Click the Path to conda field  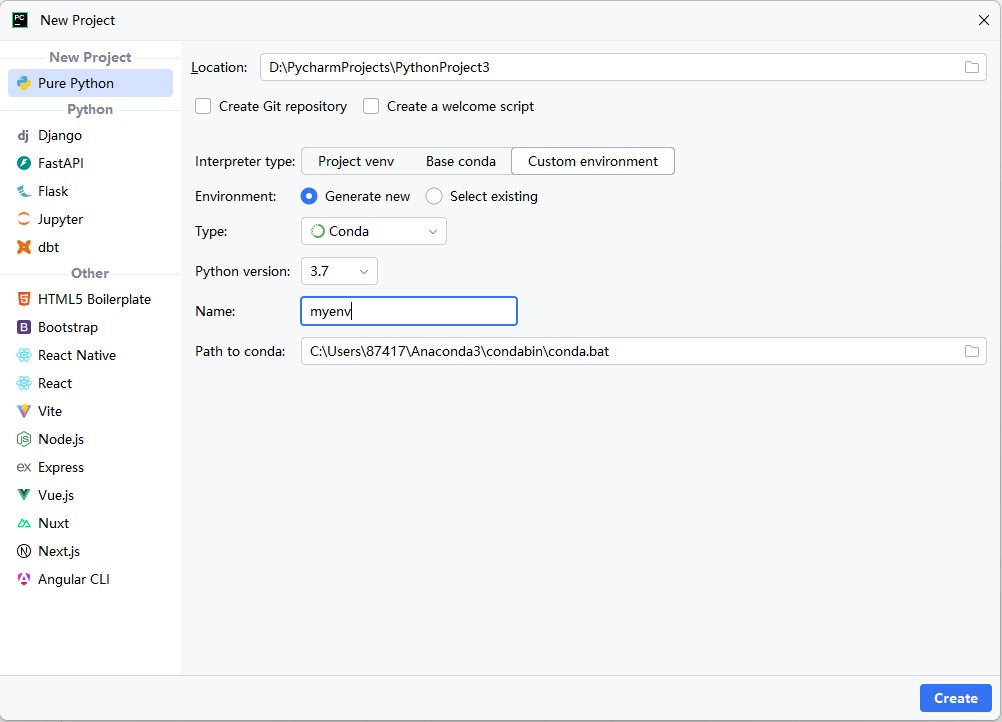click(x=644, y=351)
